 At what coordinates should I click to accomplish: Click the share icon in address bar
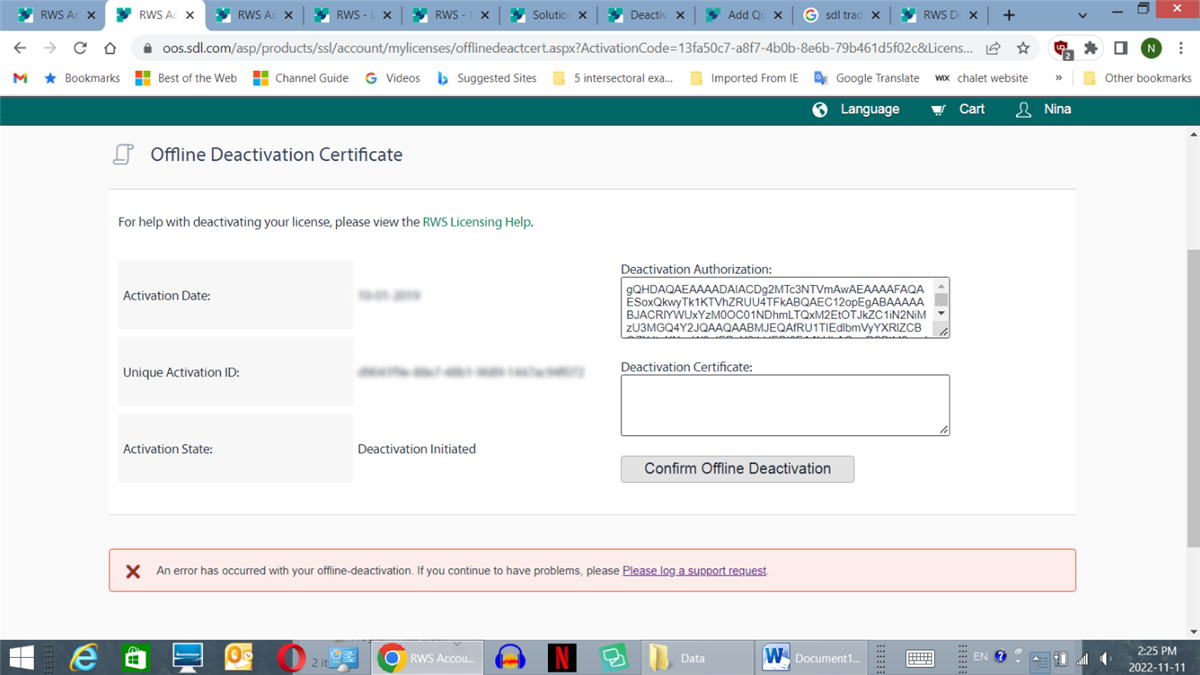pyautogui.click(x=992, y=47)
